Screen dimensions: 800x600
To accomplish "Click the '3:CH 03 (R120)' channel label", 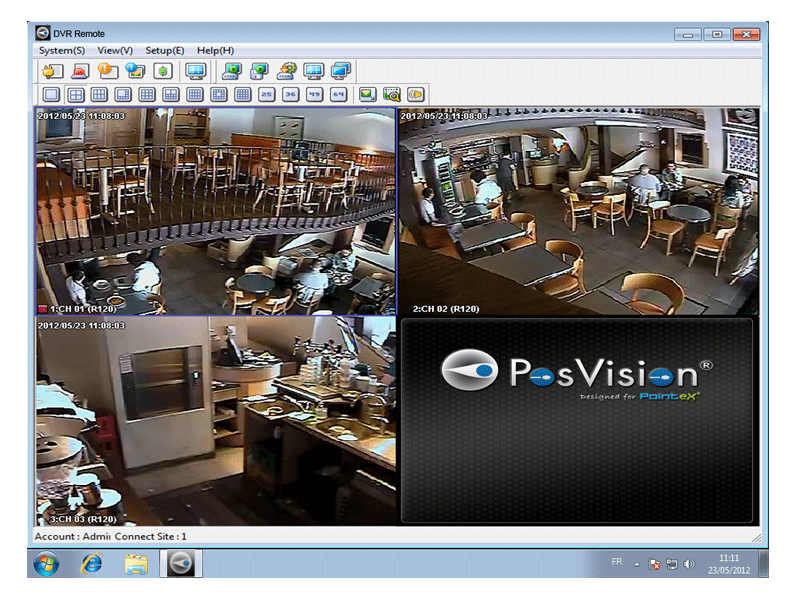I will pyautogui.click(x=83, y=519).
